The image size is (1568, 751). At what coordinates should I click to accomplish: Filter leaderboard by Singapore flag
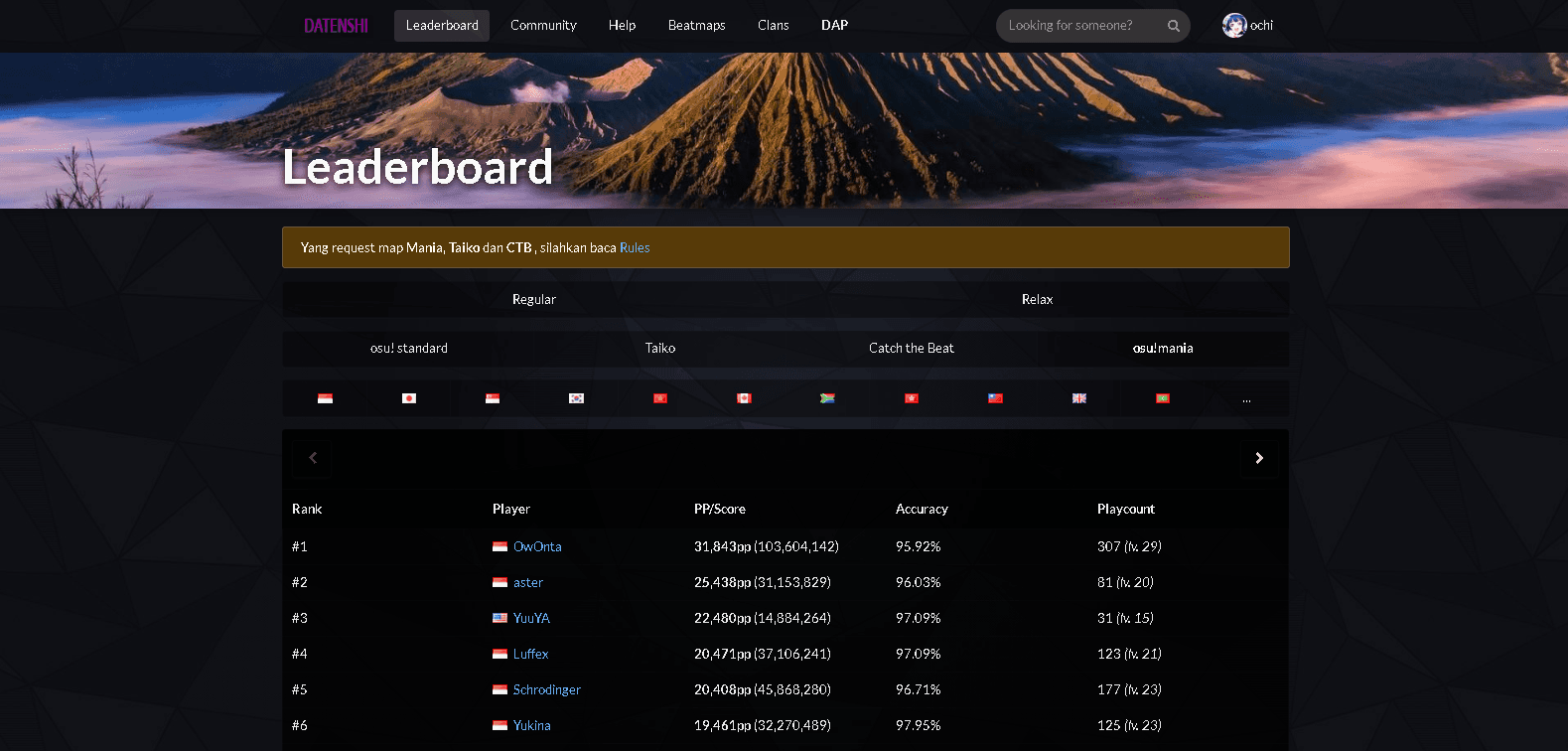point(493,398)
